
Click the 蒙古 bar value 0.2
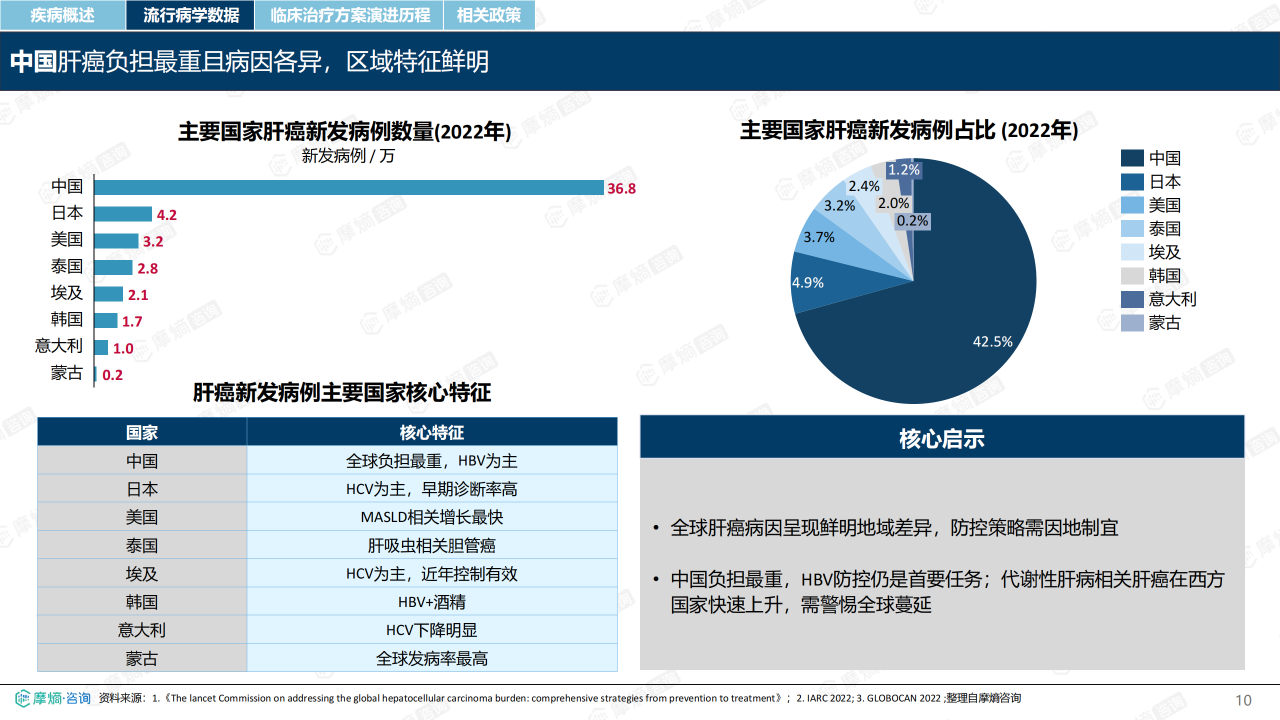coord(113,376)
